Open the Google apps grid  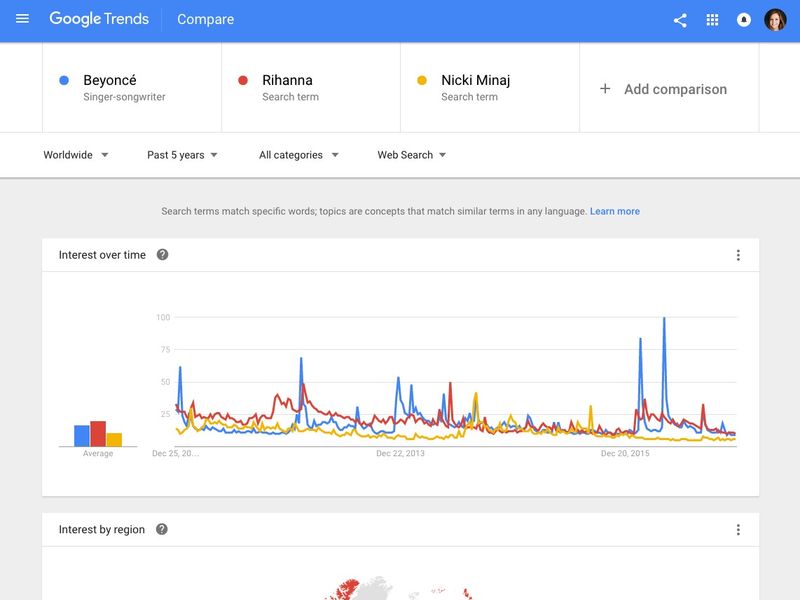click(712, 20)
